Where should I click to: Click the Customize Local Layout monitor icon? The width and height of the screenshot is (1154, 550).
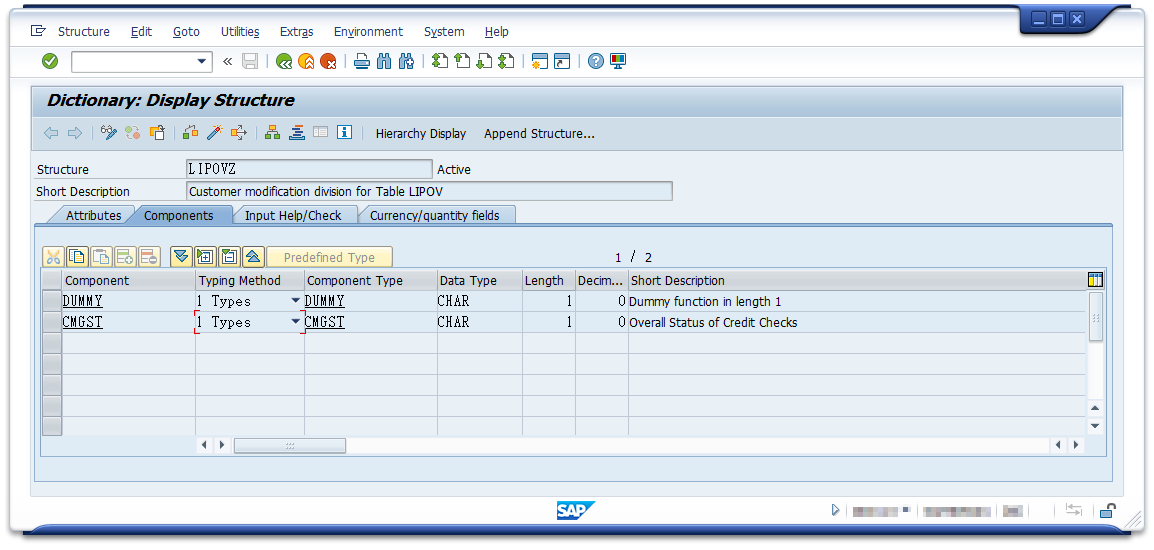click(617, 61)
